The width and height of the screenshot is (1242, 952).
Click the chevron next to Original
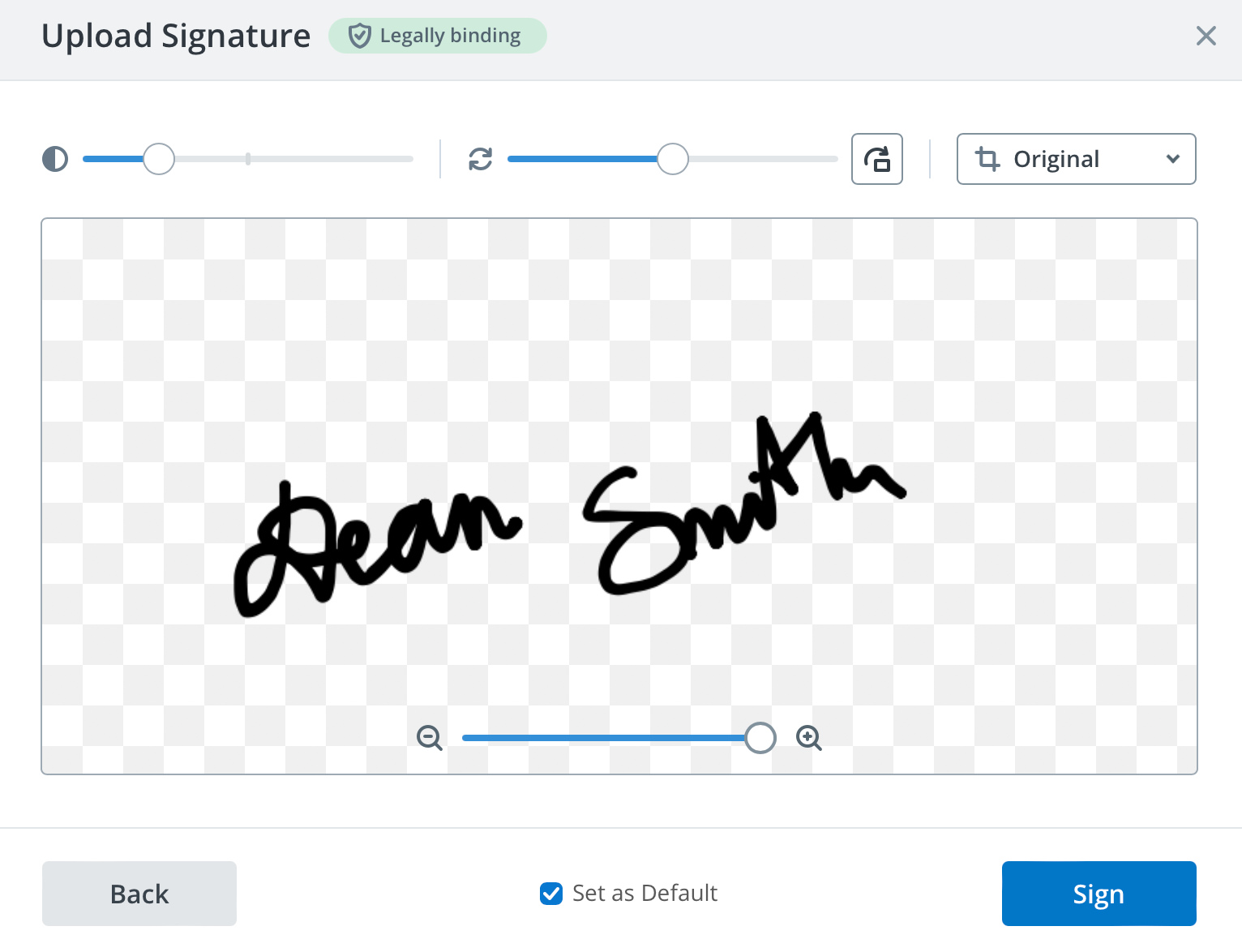coord(1172,159)
